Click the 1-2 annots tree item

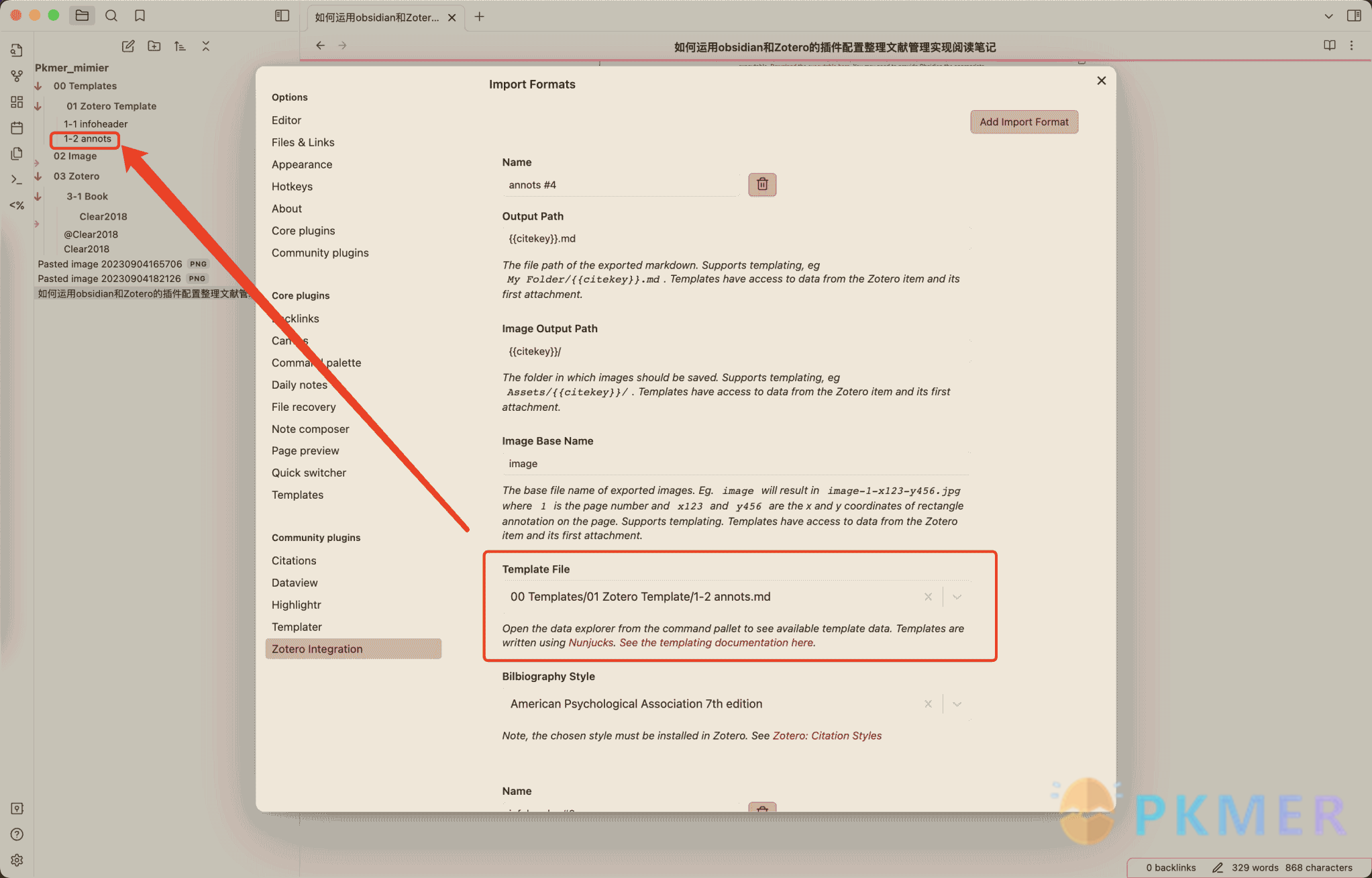point(87,138)
